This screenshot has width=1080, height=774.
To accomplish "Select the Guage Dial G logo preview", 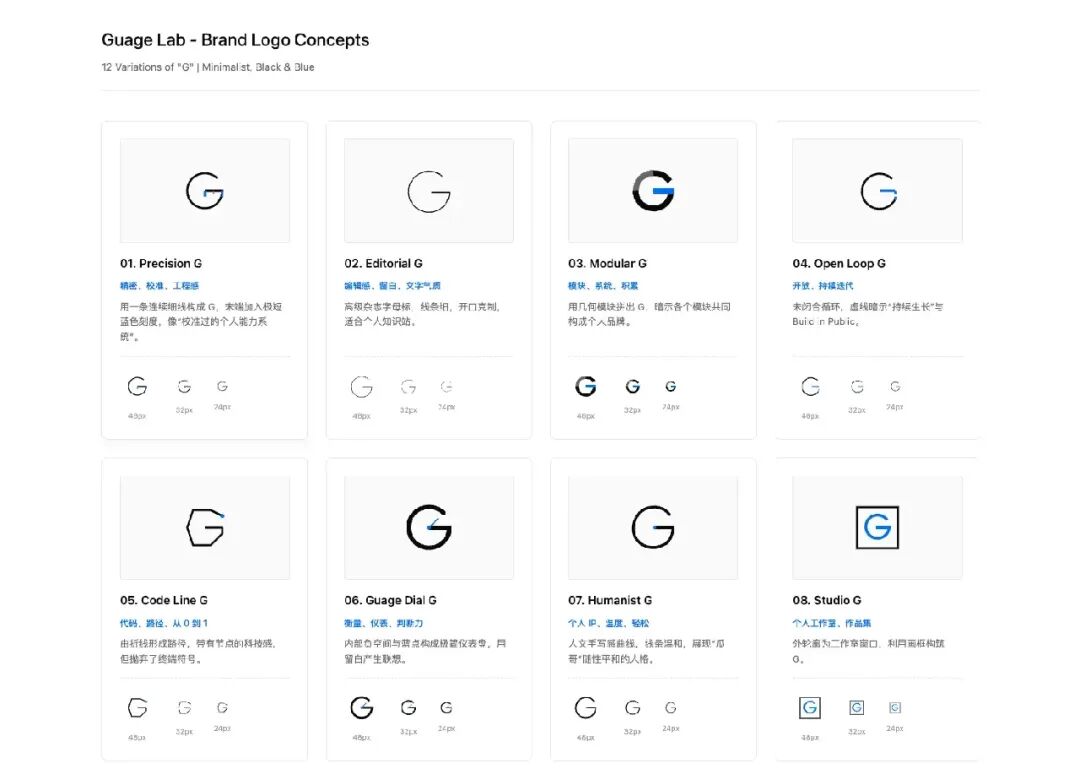I will [428, 527].
